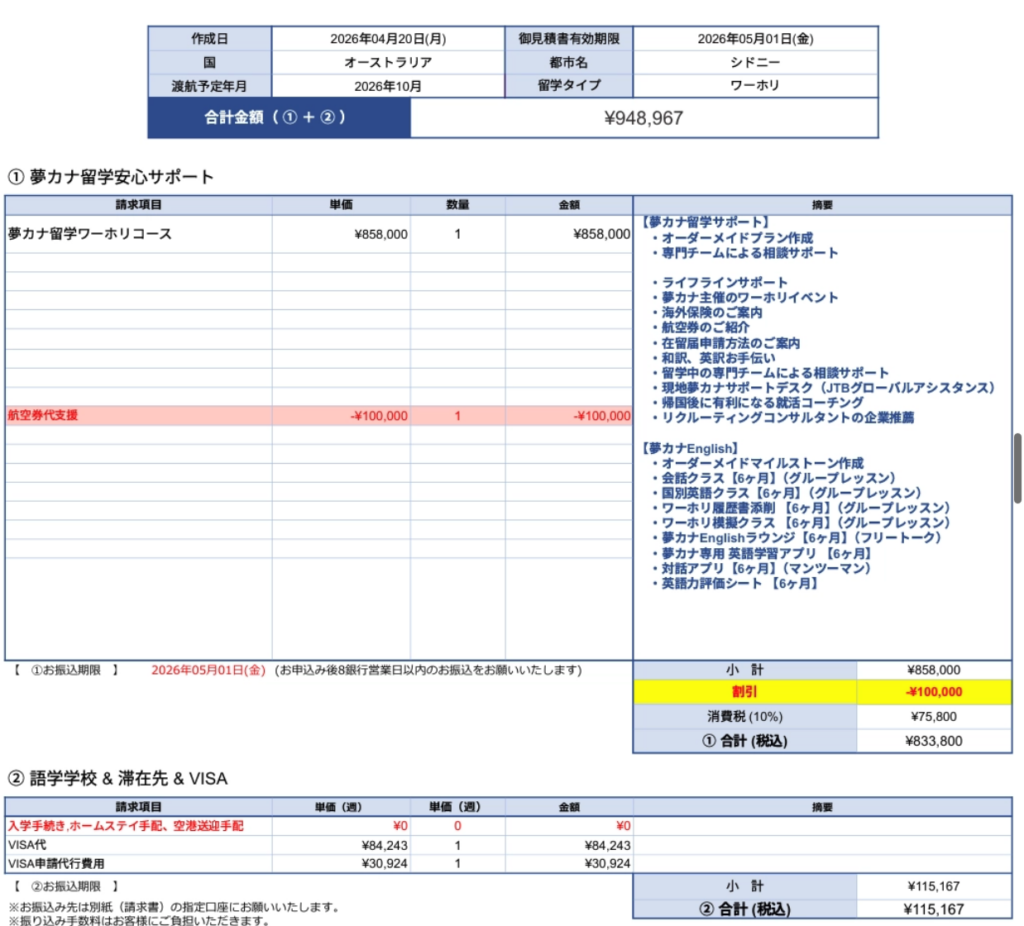Image resolution: width=1024 pixels, height=926 pixels.
Task: Click the ① 合計 (税込) amount ¥833,800
Action: tap(934, 741)
